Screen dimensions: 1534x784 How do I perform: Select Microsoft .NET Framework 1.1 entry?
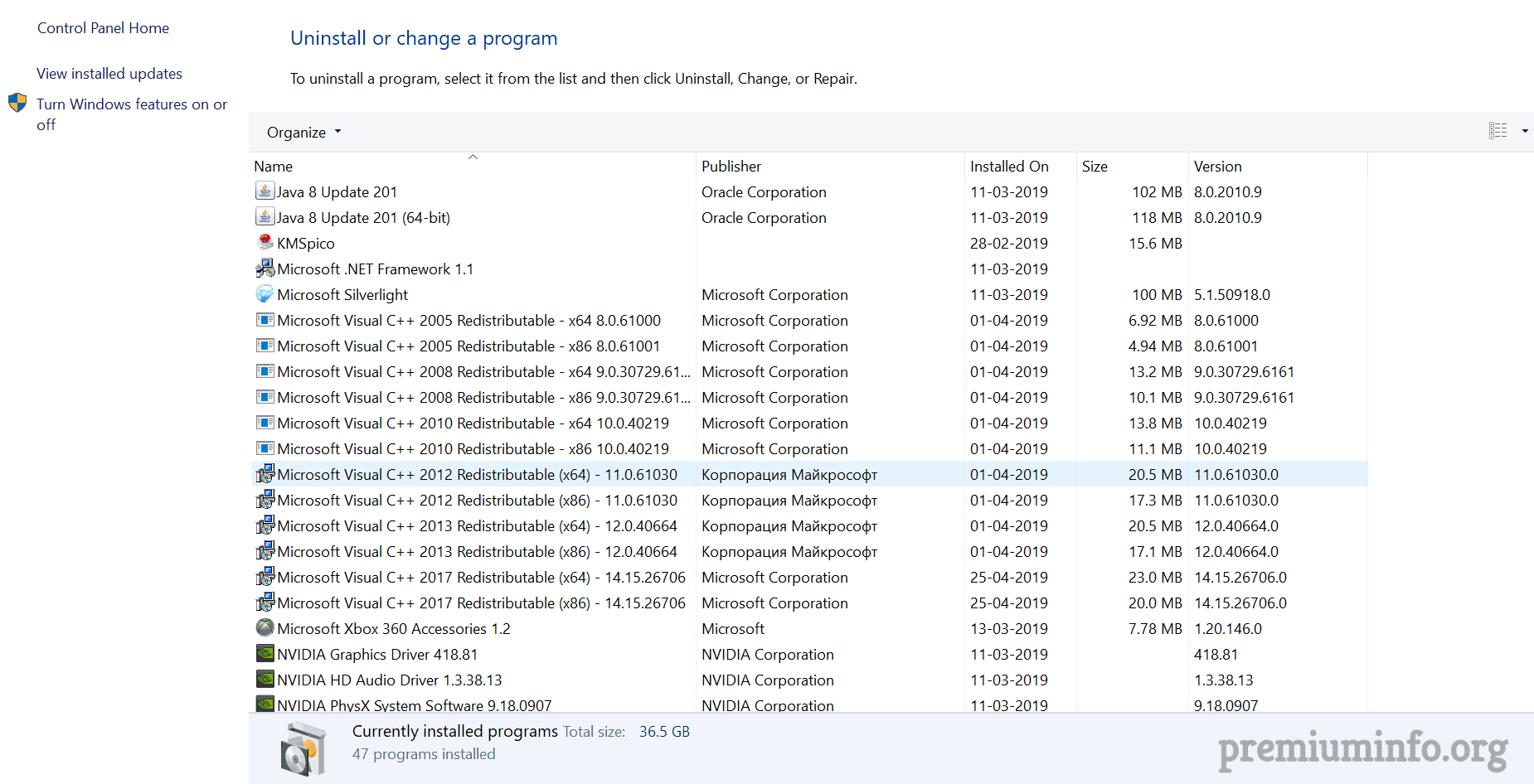375,269
